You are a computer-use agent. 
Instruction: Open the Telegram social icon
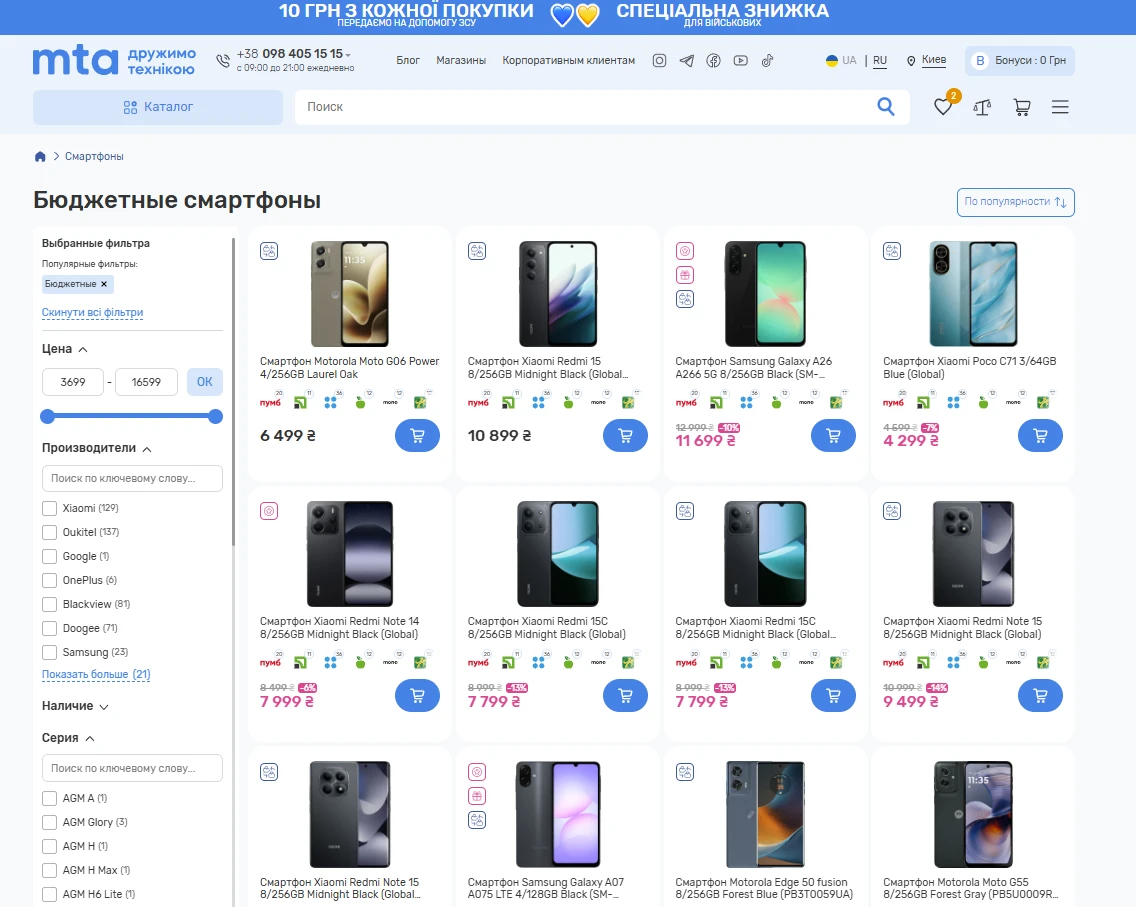[x=686, y=61]
